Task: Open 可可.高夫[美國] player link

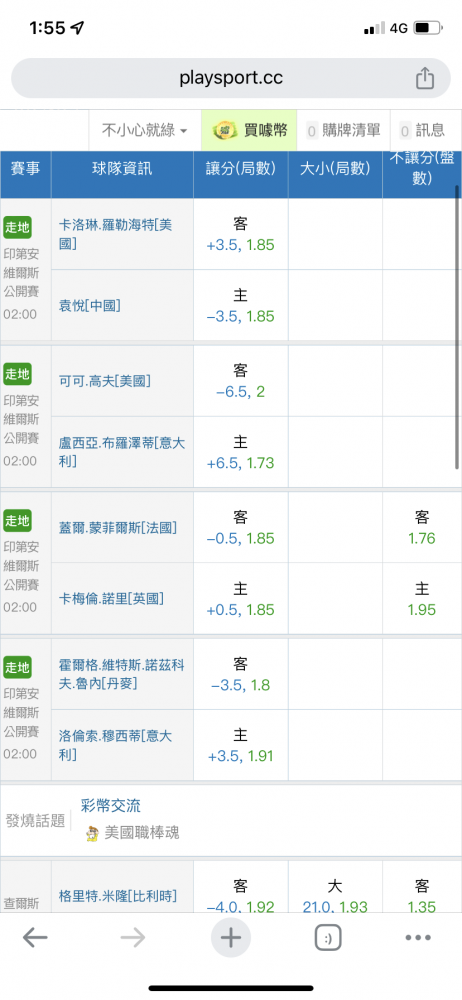Action: pos(105,381)
